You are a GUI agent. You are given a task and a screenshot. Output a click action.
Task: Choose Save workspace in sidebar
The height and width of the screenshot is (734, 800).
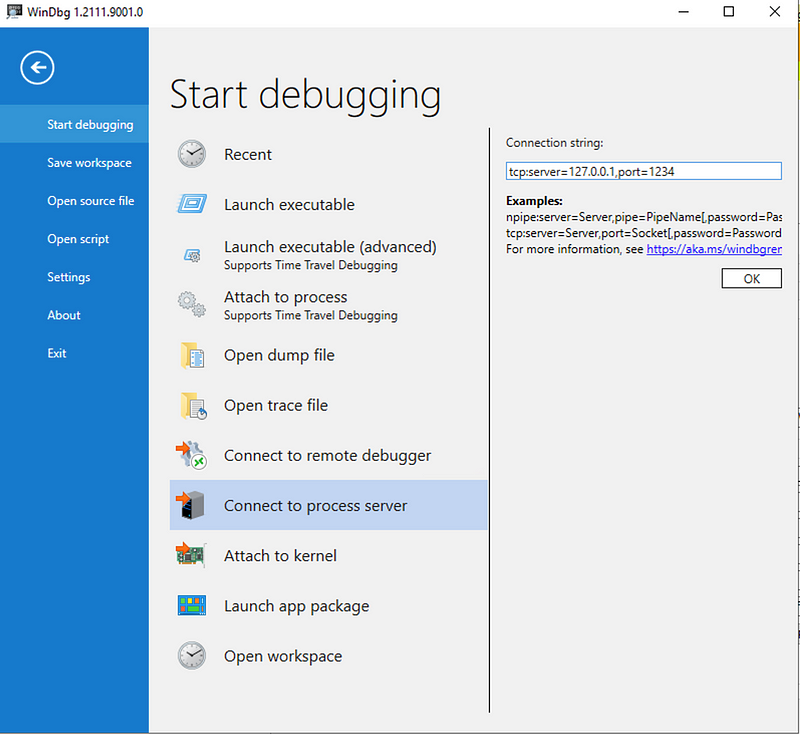74,163
